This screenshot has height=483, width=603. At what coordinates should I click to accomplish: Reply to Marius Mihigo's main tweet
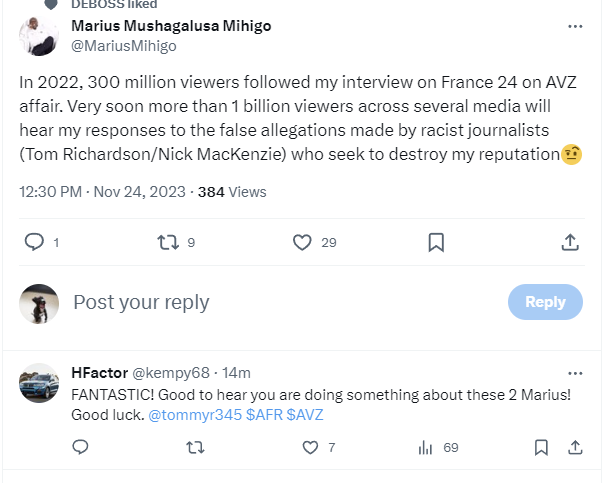[x=34, y=242]
